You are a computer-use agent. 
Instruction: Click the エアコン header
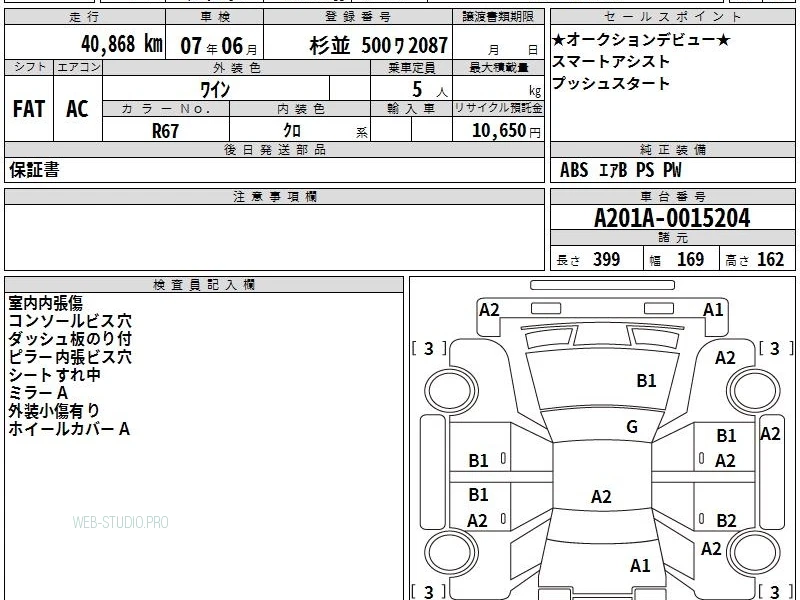click(x=78, y=67)
